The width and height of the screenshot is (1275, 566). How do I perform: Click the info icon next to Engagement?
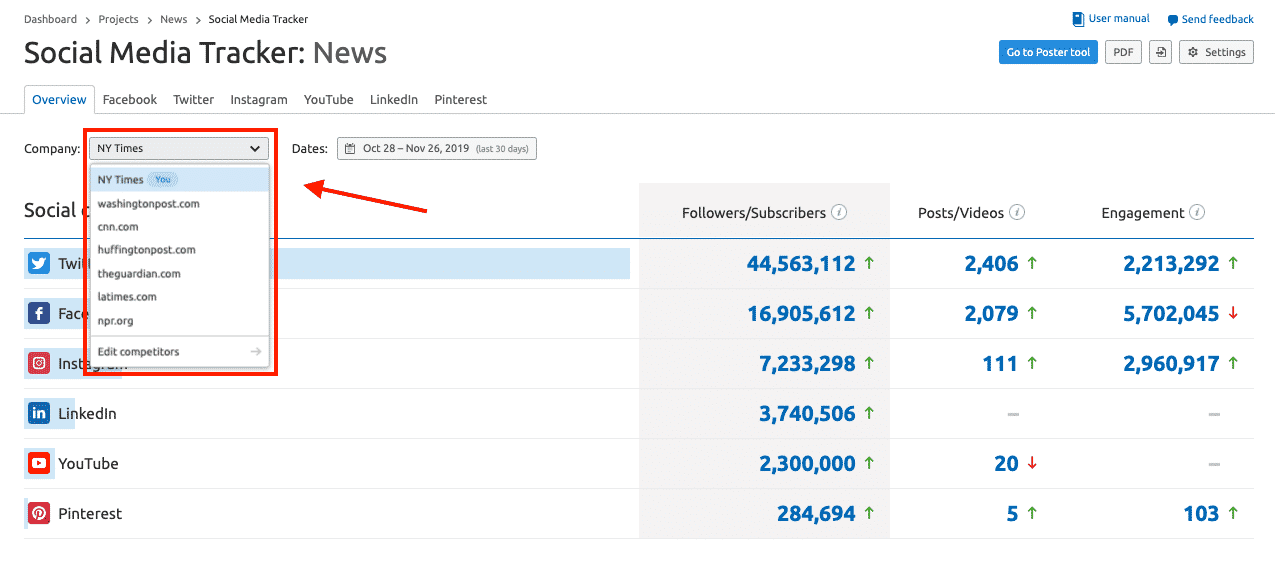click(1197, 212)
